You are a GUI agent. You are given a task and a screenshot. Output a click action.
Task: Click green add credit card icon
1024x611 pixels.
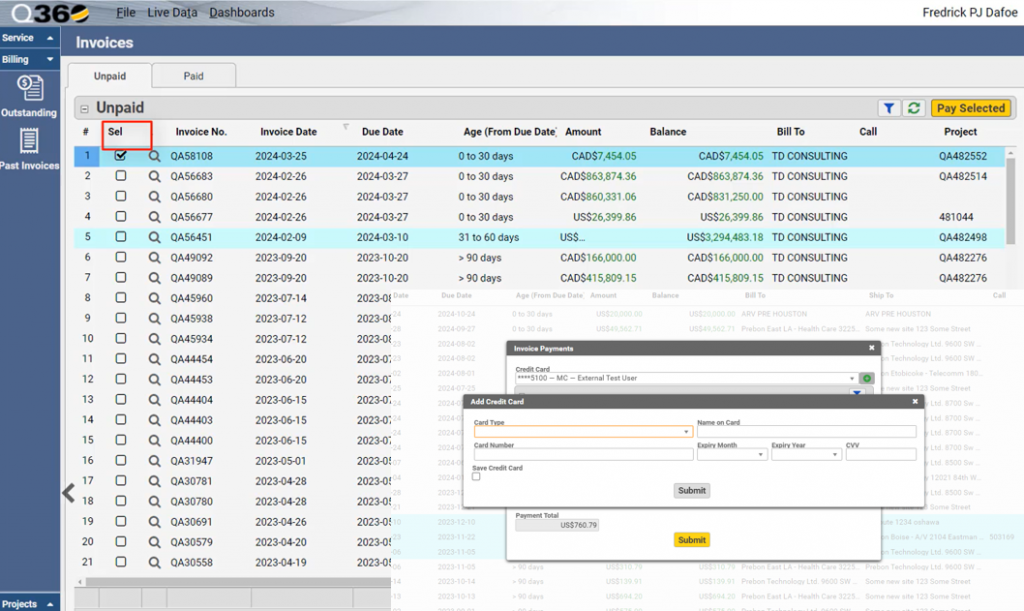click(866, 379)
